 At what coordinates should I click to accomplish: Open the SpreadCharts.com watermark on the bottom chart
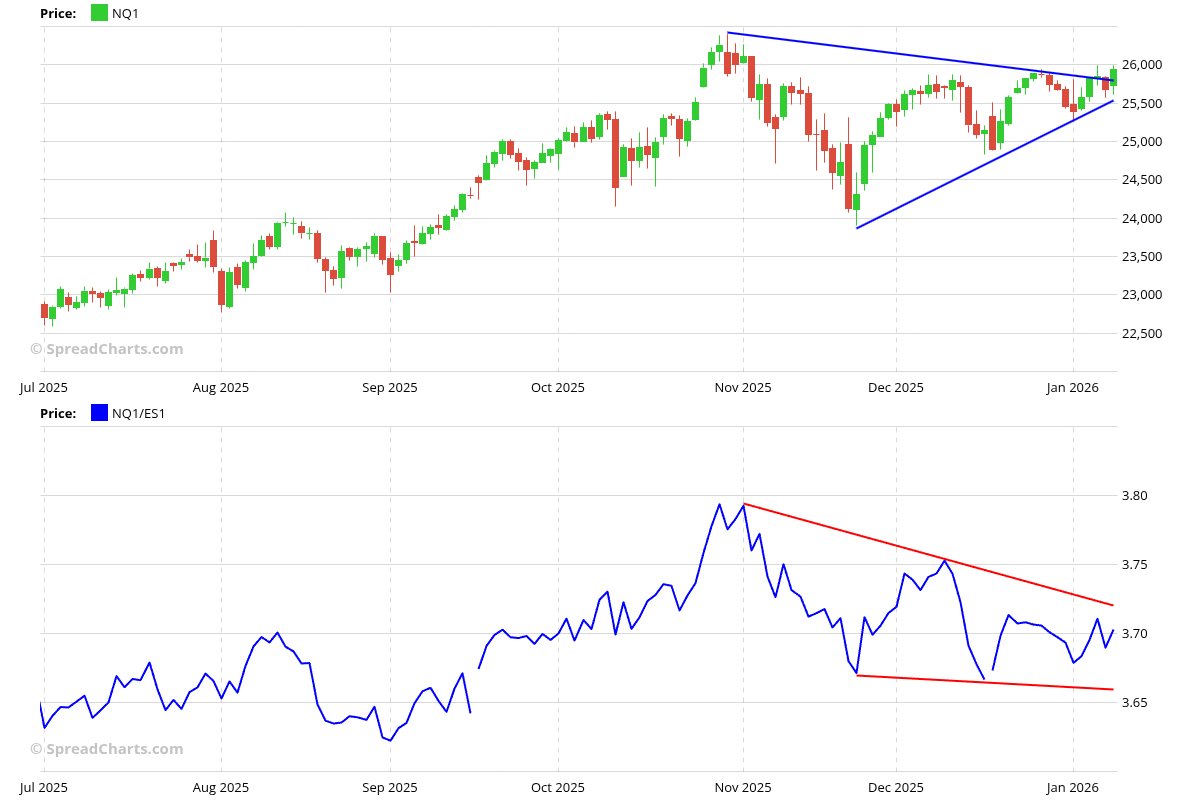tap(106, 748)
